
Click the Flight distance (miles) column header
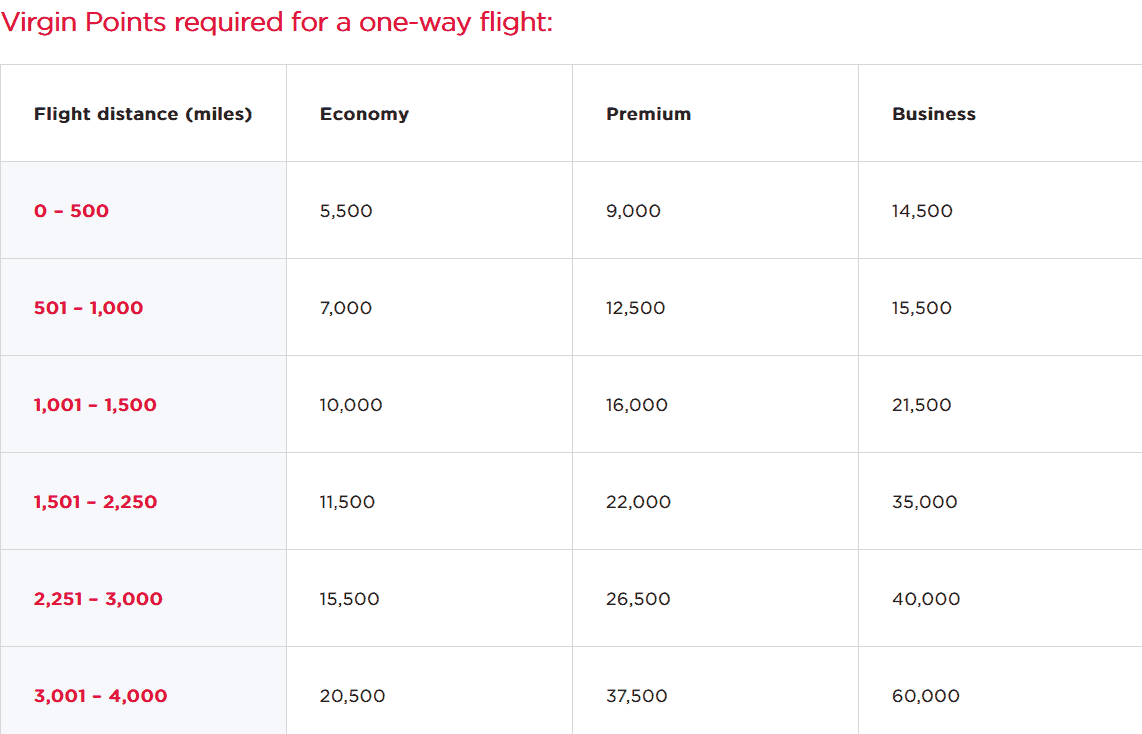pos(143,114)
